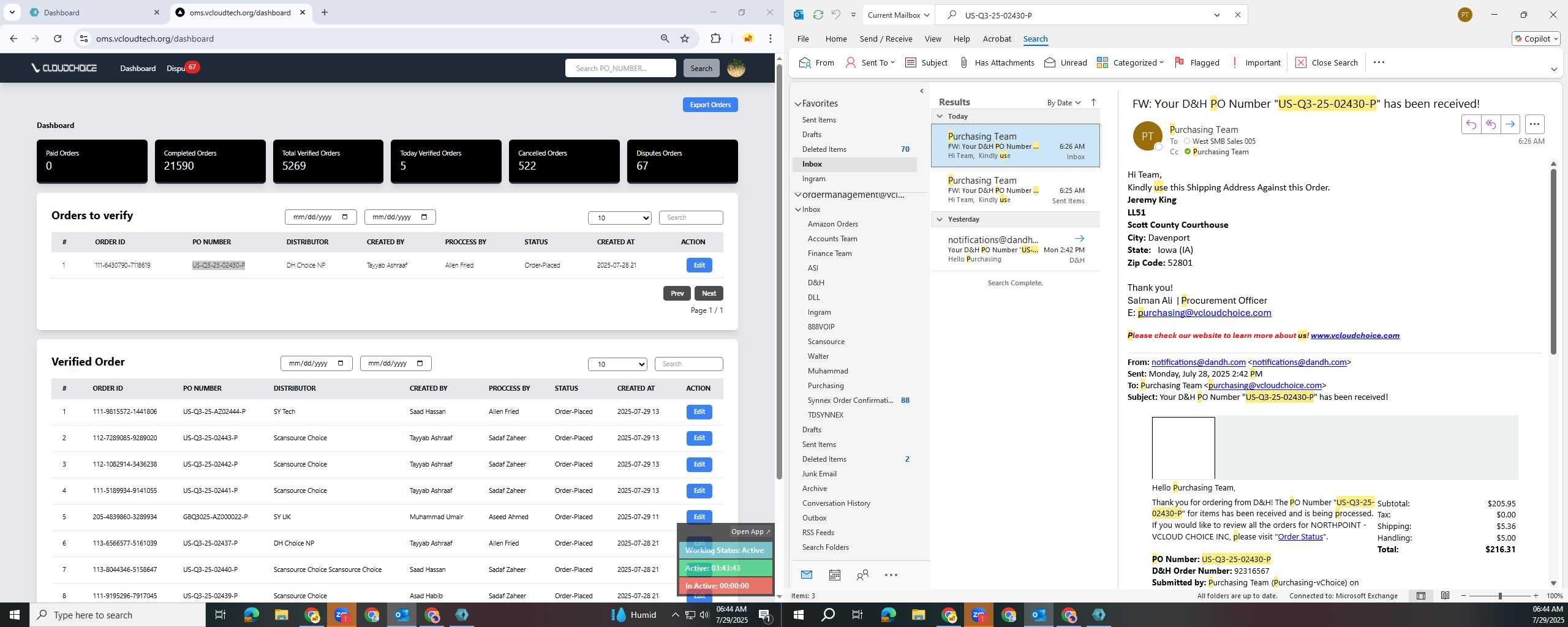
Task: Select D&H folder in Outlook tree
Action: pyautogui.click(x=816, y=283)
